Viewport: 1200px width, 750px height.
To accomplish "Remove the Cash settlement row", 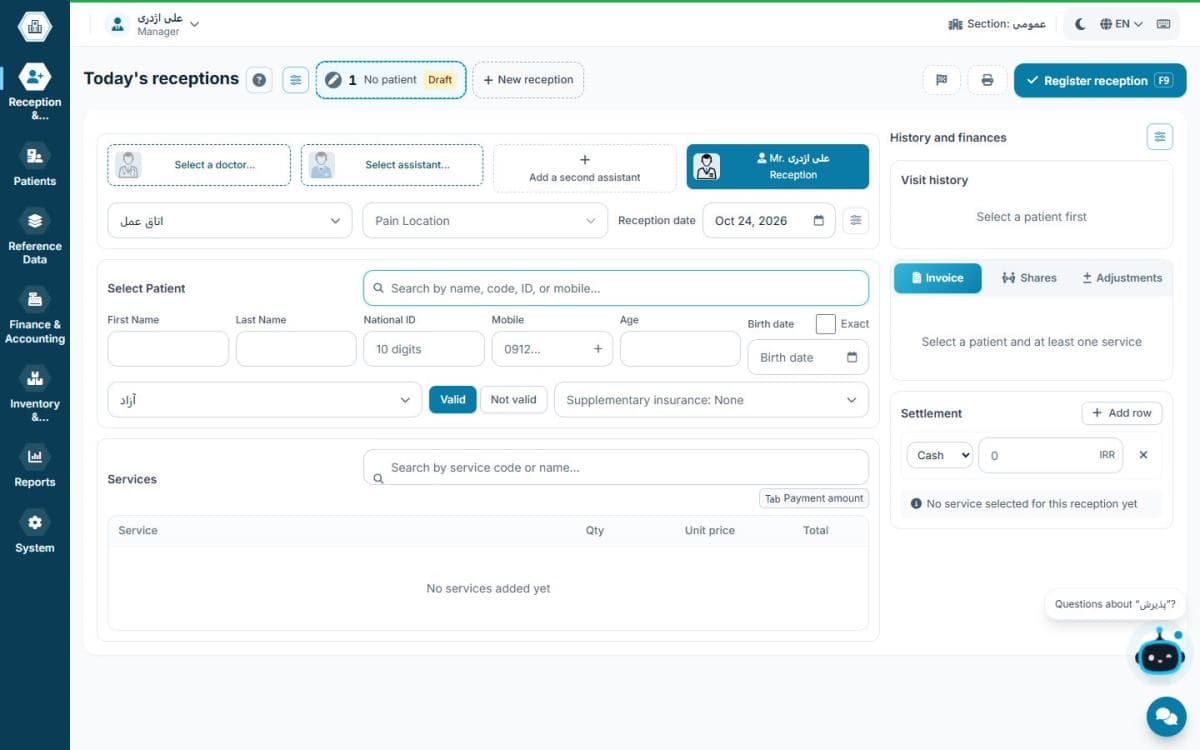I will (1143, 455).
